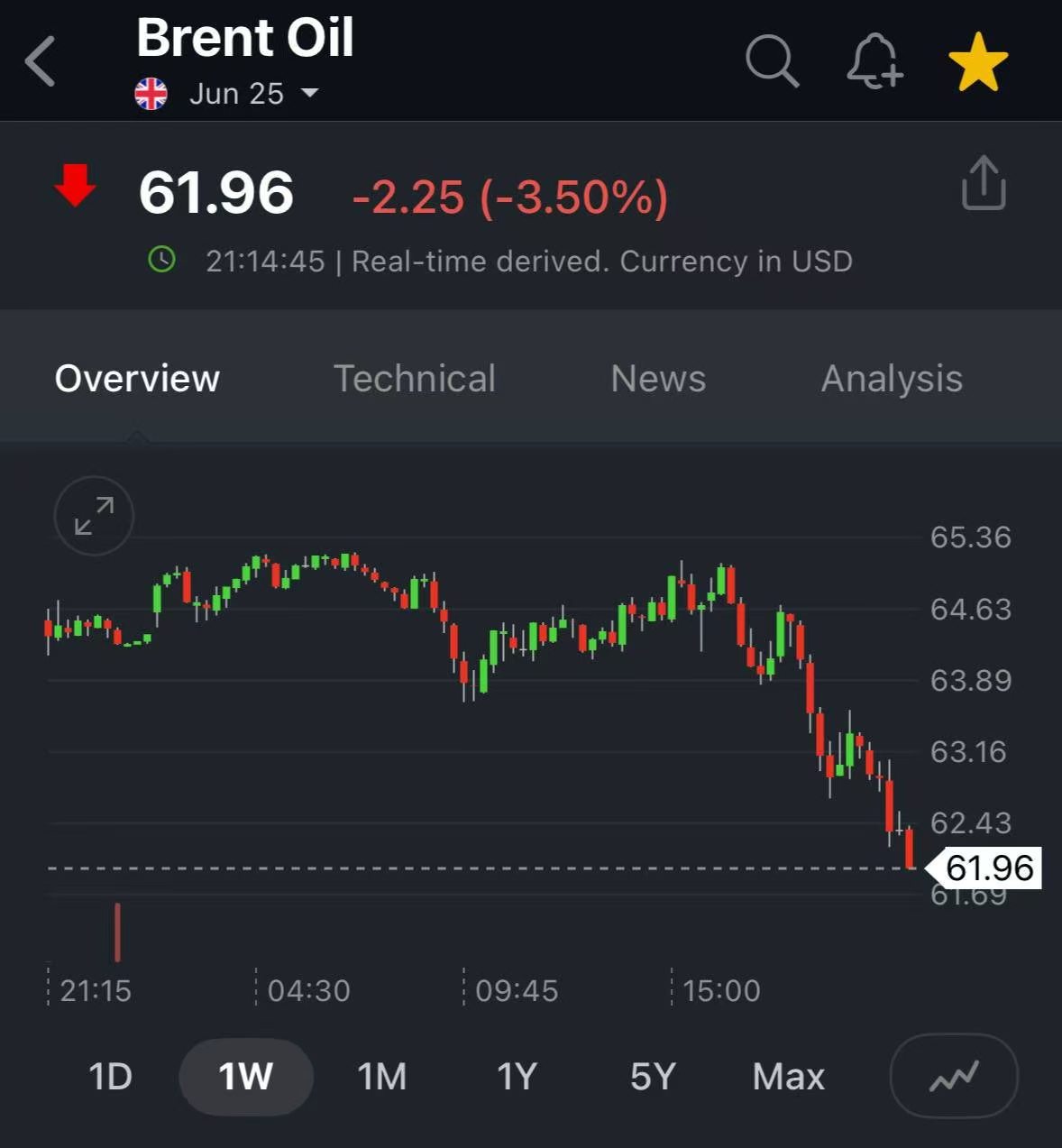The image size is (1062, 1148).
Task: Expand the chart to fullscreen
Action: coord(94,516)
